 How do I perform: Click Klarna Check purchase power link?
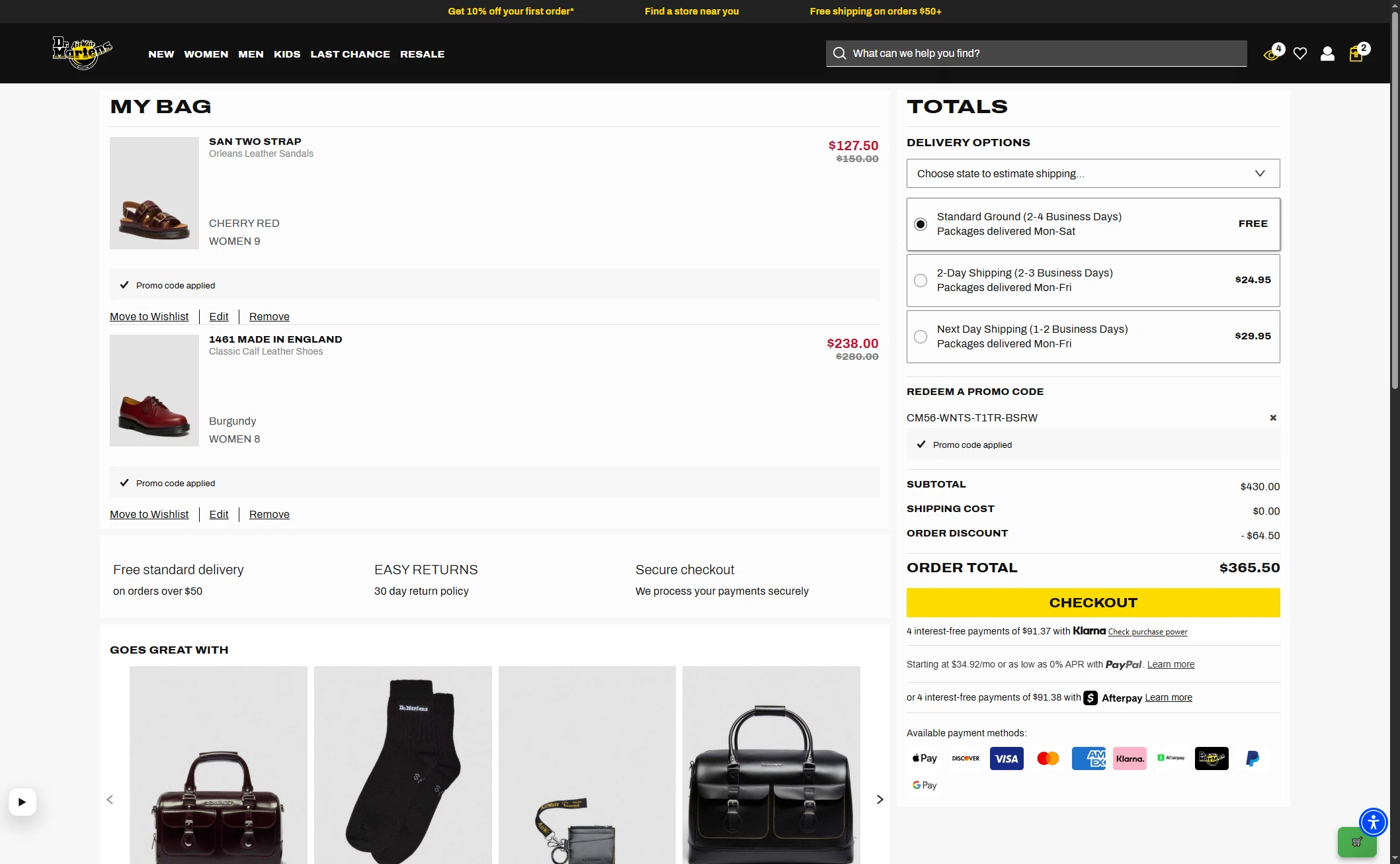pyautogui.click(x=1147, y=632)
